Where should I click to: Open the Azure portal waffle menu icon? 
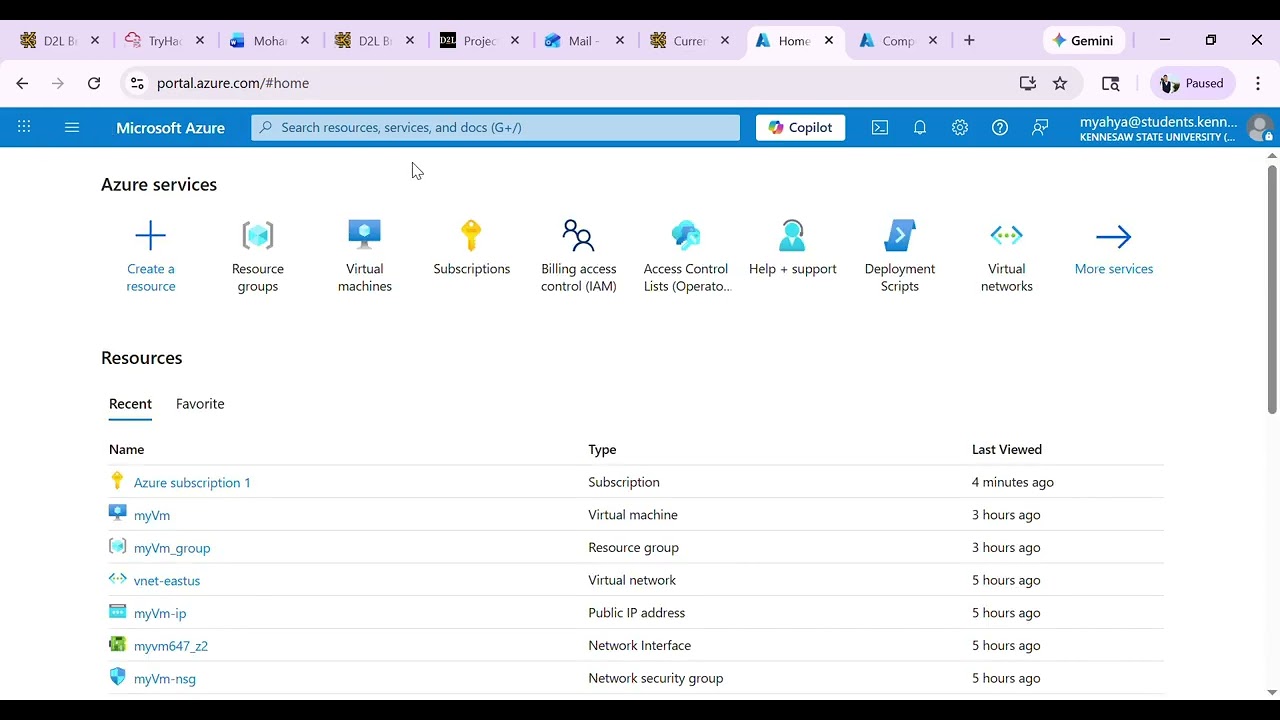coord(24,127)
